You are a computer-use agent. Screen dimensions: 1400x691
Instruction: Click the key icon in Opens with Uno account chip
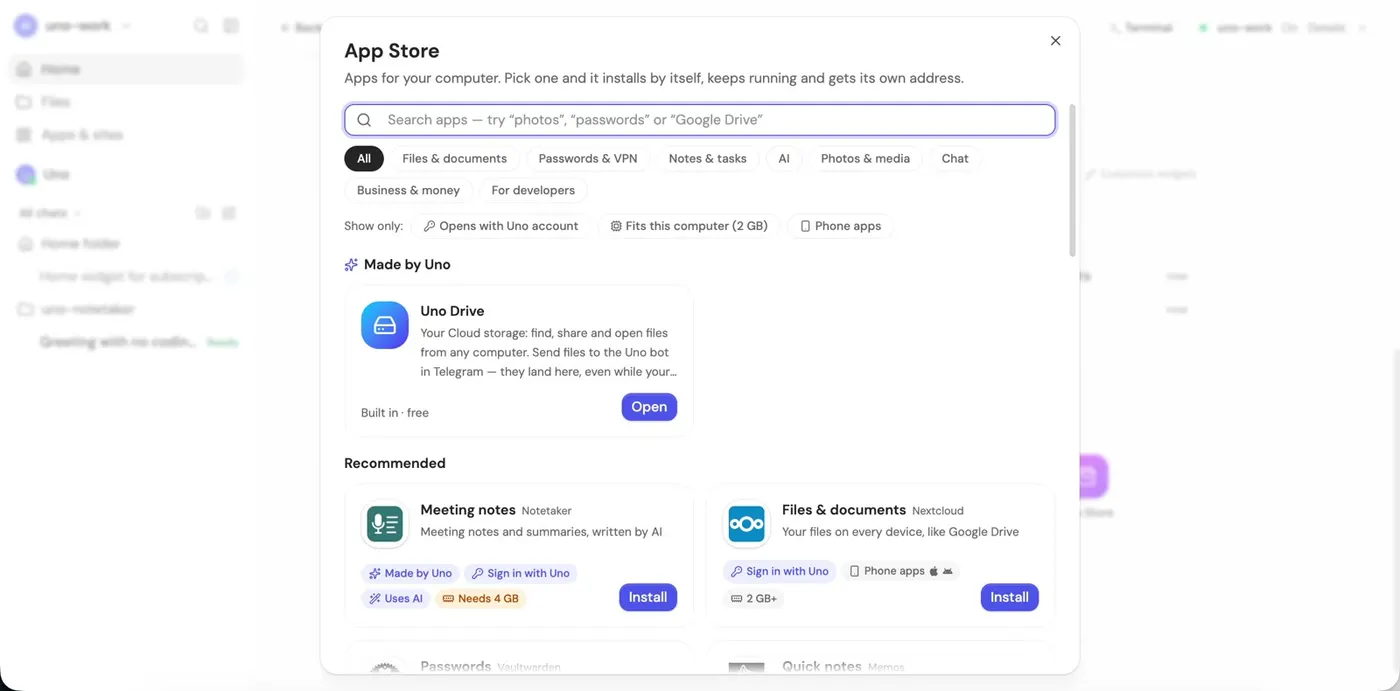[429, 226]
